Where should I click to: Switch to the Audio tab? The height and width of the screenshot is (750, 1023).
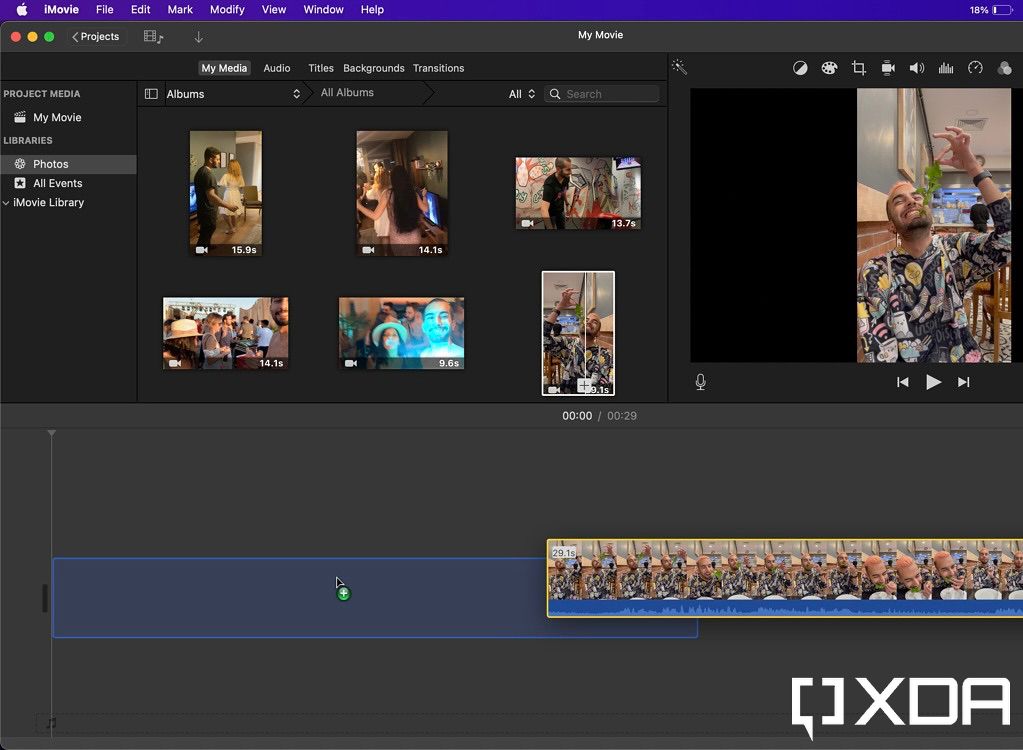[277, 68]
